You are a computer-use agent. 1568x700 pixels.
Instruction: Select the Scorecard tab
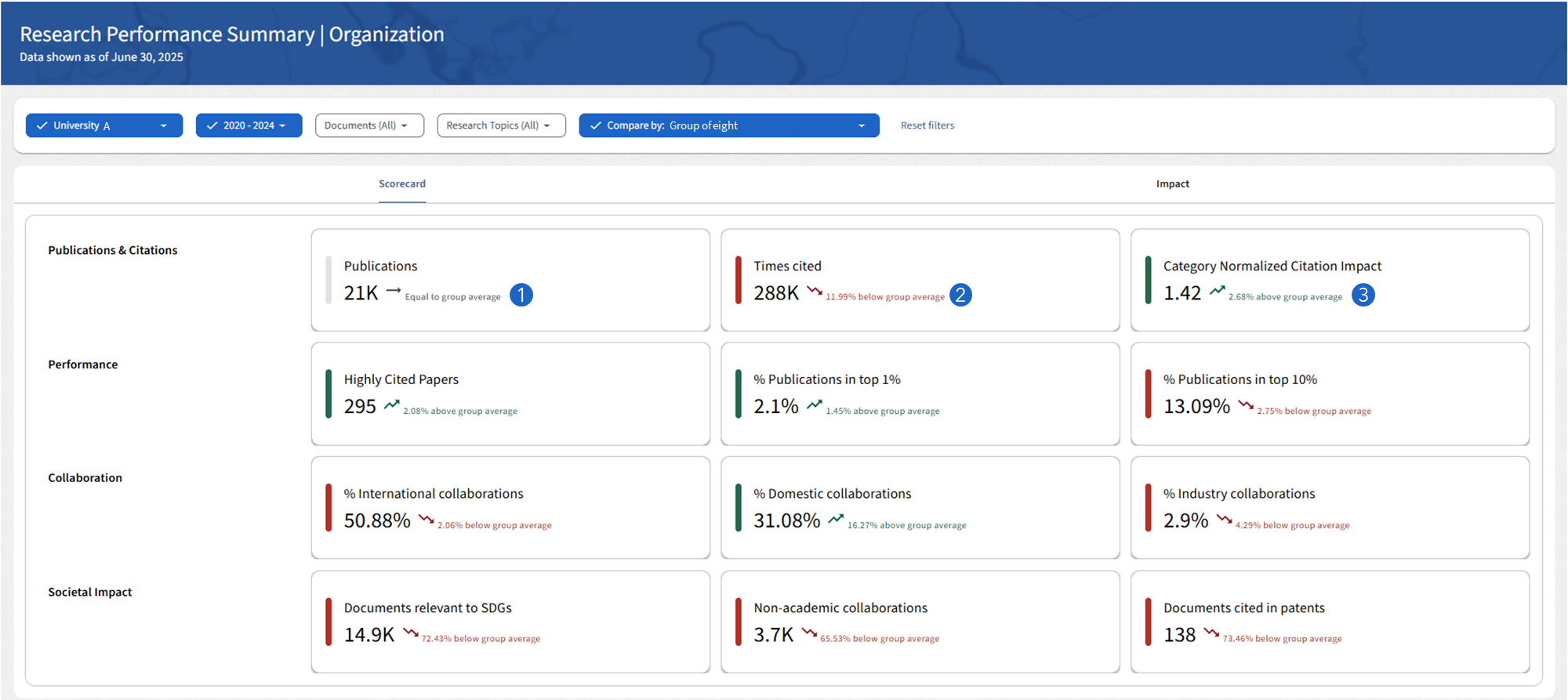click(402, 183)
